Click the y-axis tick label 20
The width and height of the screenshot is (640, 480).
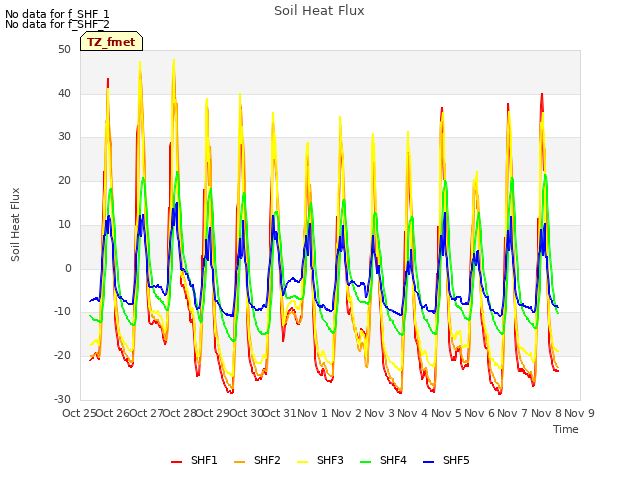(64, 180)
